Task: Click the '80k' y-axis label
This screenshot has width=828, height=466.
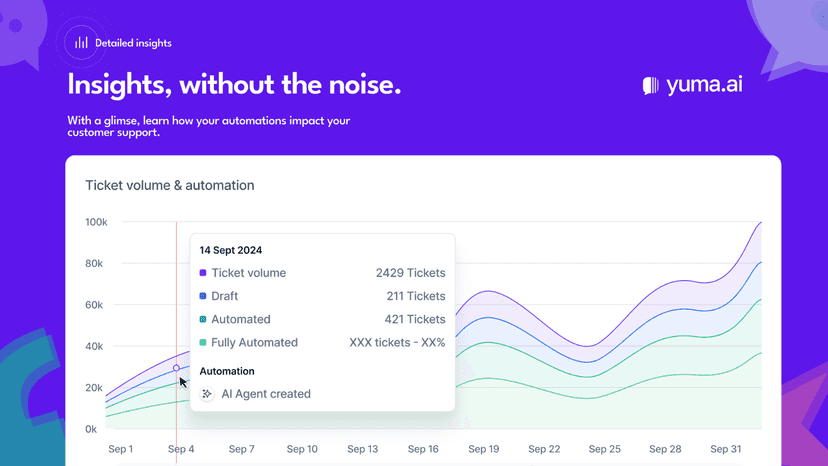Action: pyautogui.click(x=94, y=263)
